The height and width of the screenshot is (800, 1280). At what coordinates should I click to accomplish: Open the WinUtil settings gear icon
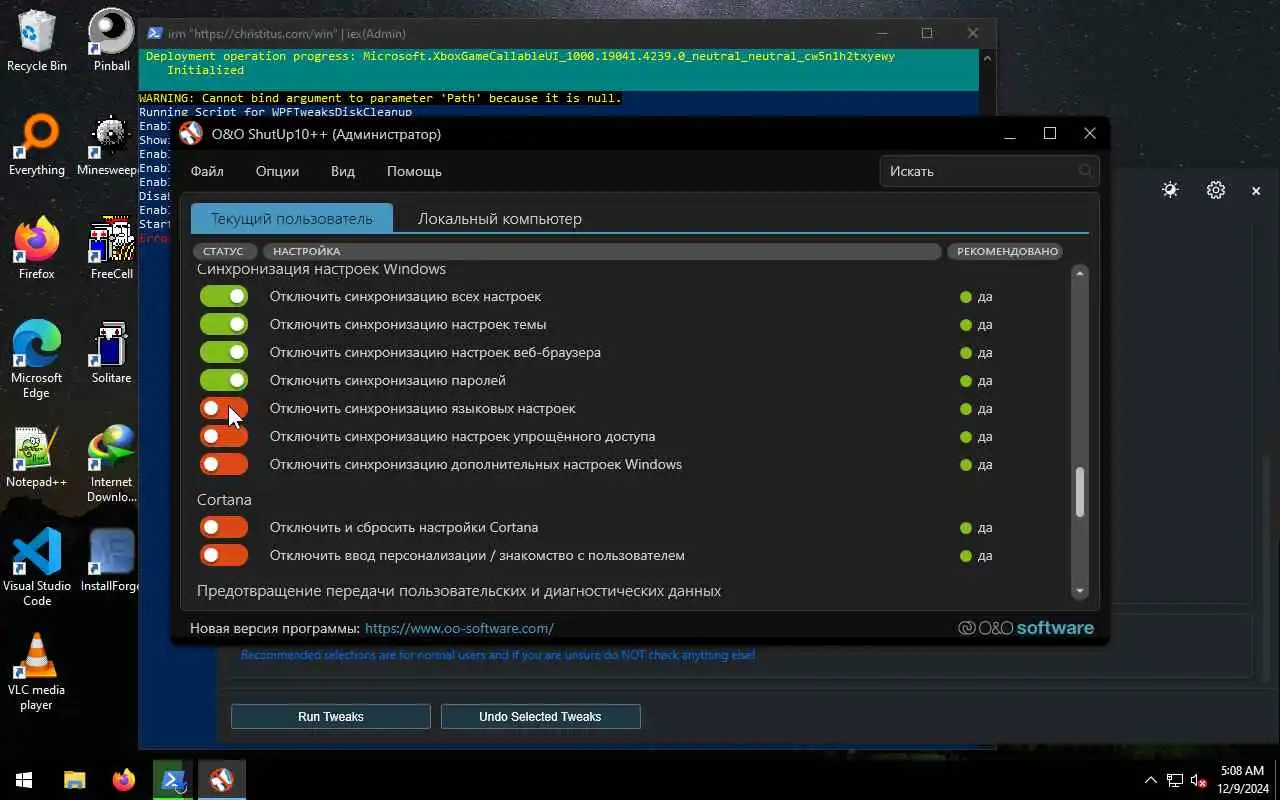click(1216, 190)
